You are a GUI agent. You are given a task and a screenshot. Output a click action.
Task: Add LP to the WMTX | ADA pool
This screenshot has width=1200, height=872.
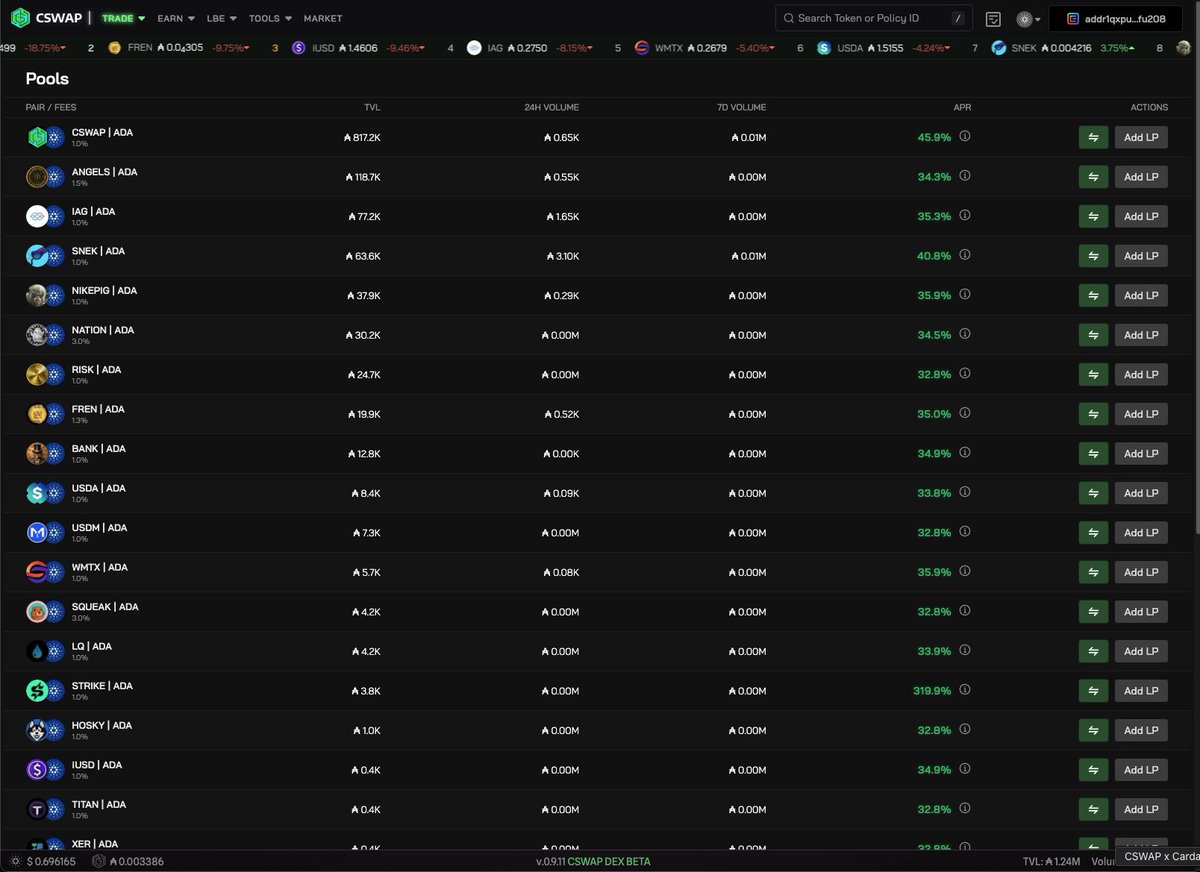pos(1141,572)
